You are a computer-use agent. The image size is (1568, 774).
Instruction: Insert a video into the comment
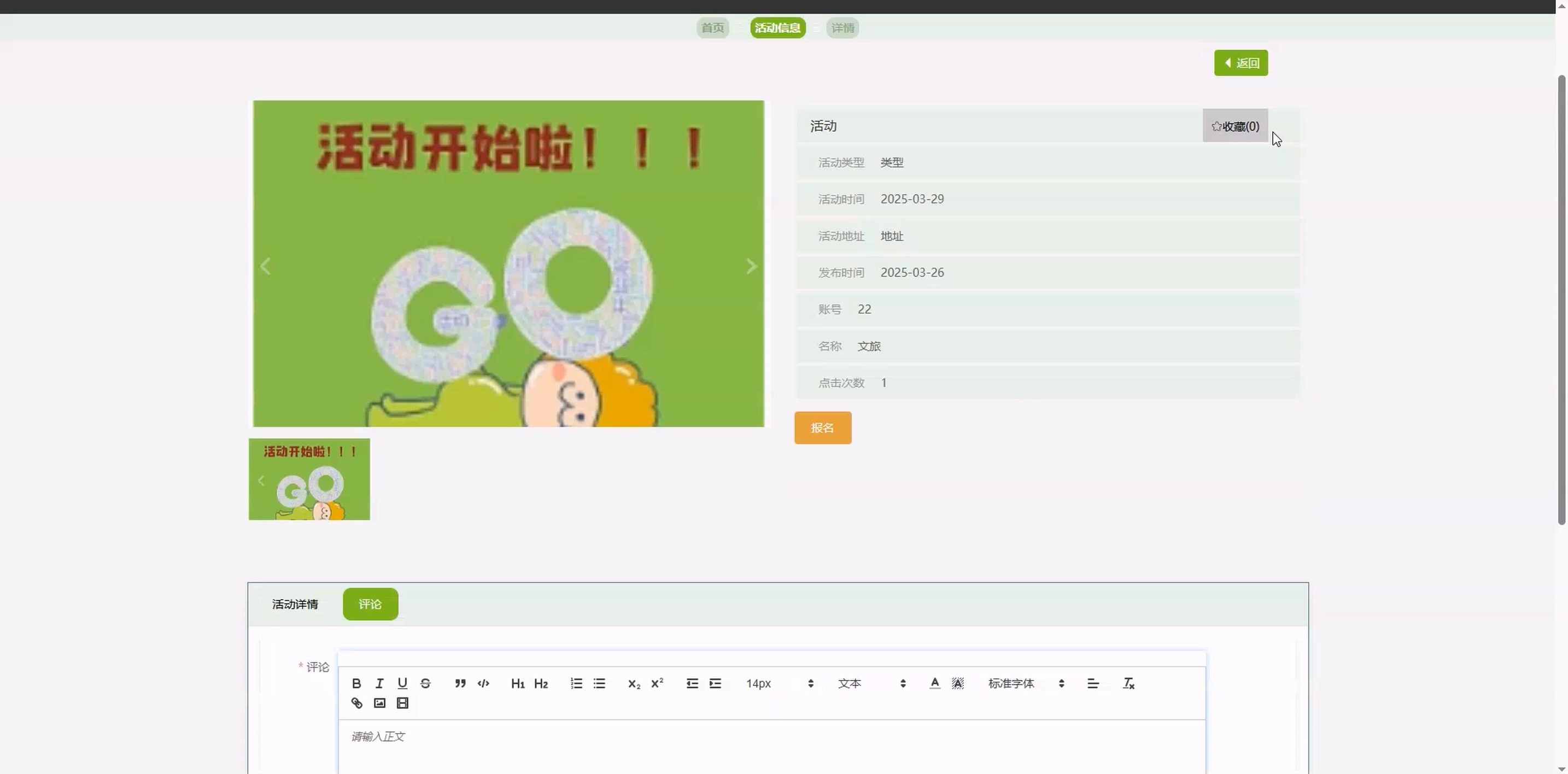click(402, 703)
